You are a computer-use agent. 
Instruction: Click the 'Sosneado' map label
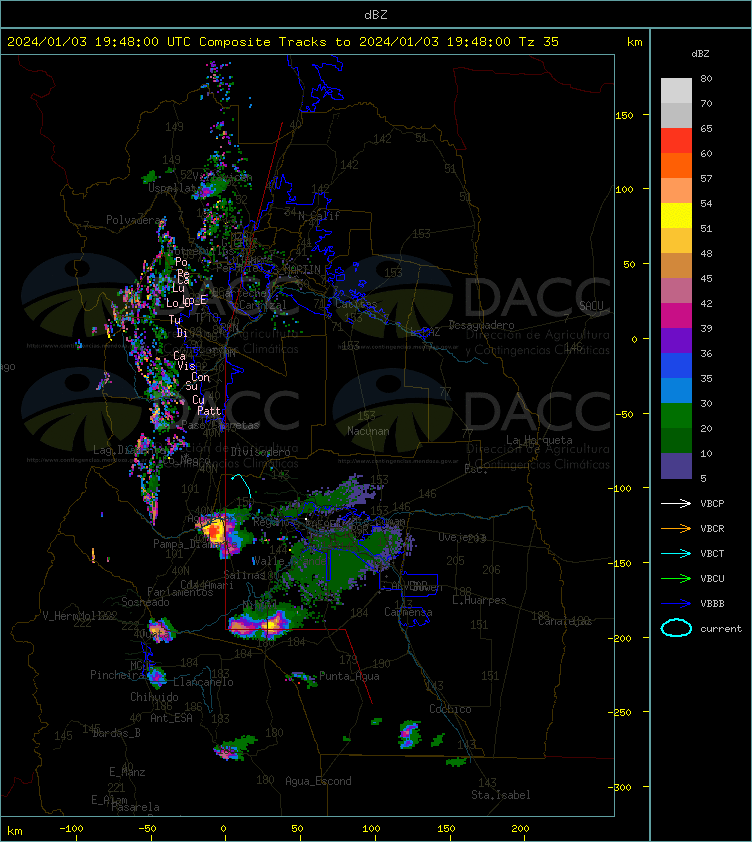pos(145,602)
